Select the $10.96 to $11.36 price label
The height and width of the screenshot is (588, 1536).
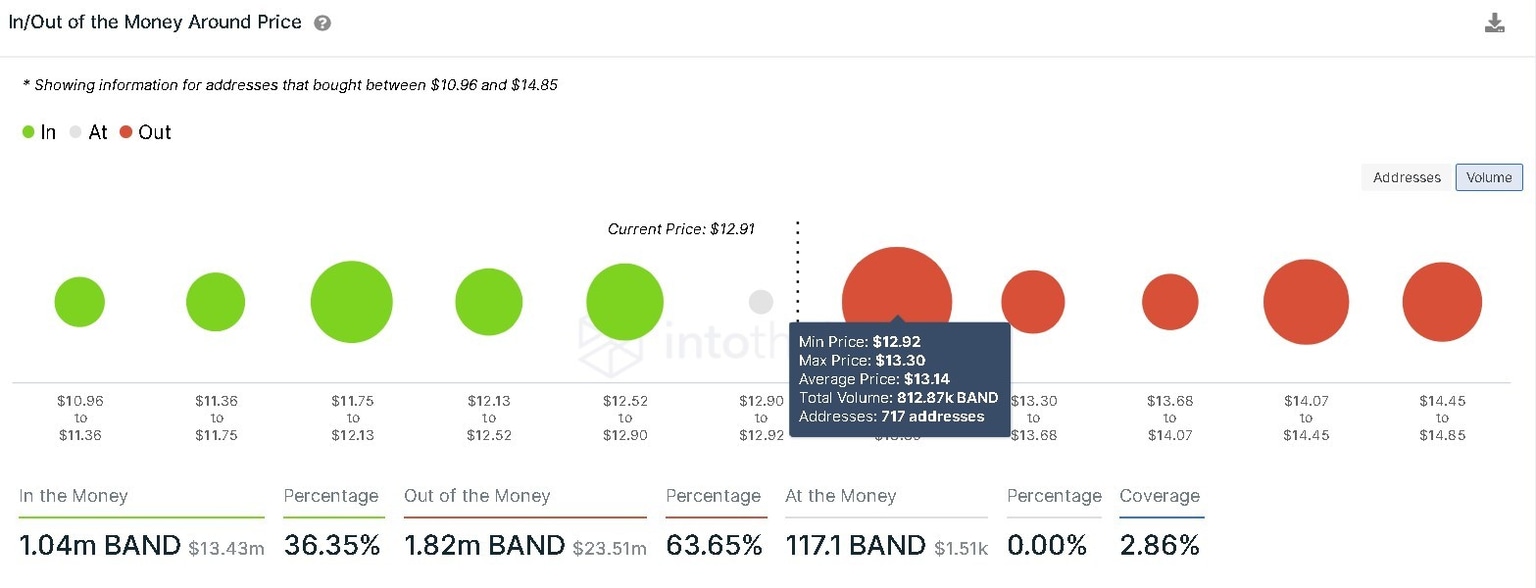coord(80,418)
